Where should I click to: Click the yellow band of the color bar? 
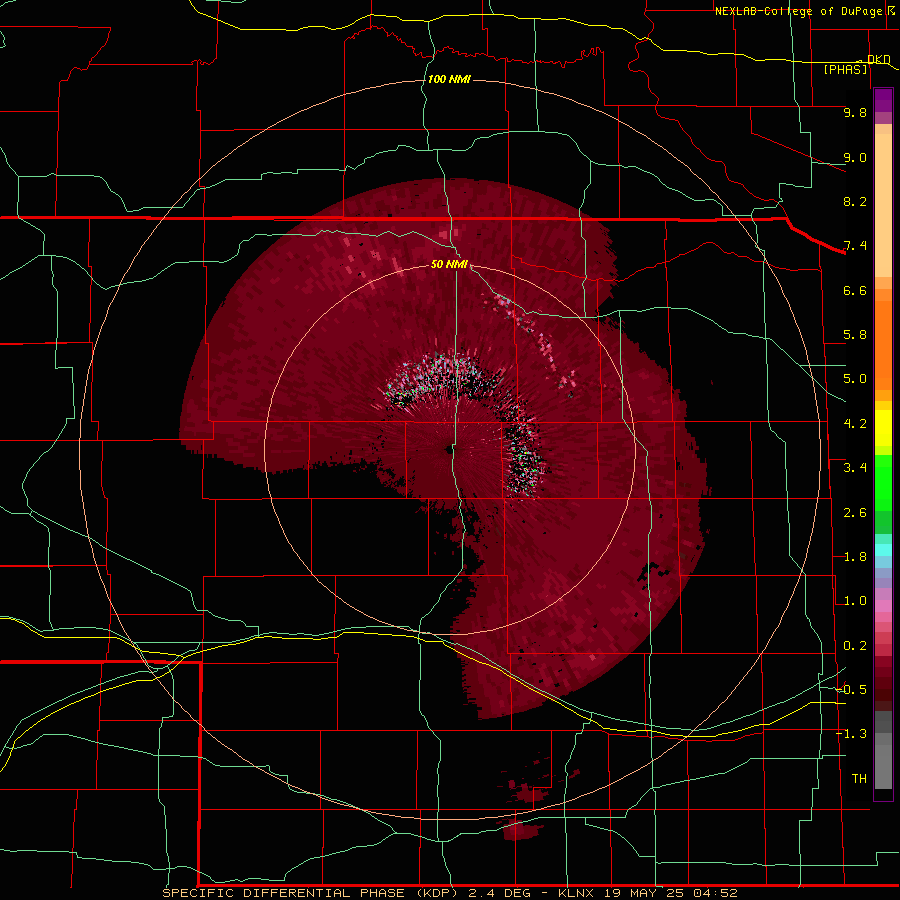883,428
